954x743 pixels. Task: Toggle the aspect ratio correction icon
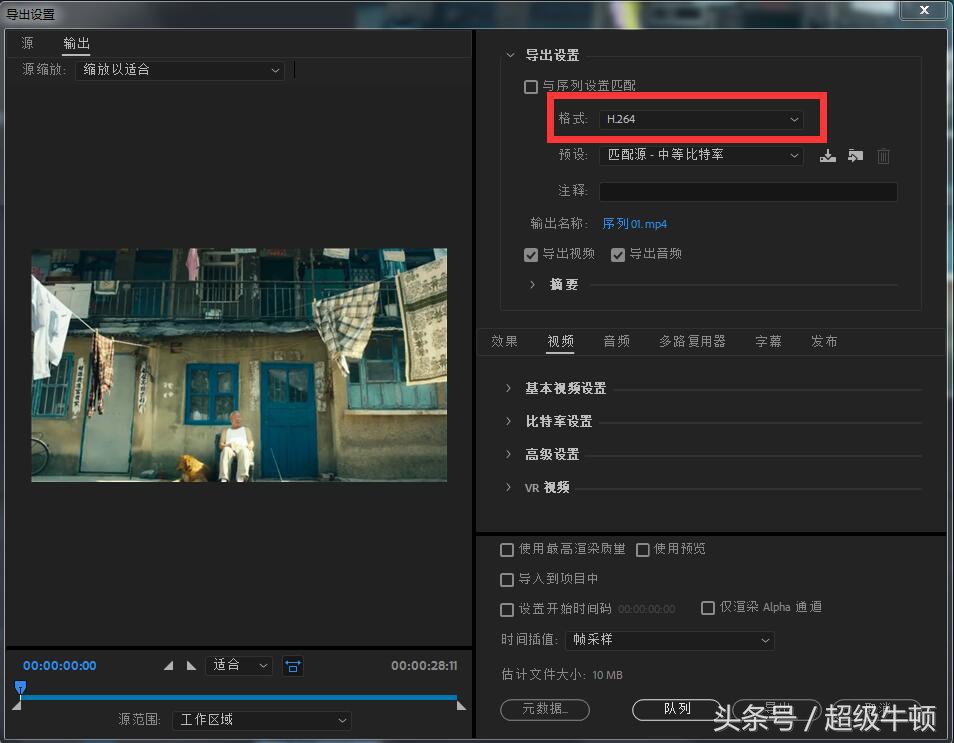point(293,666)
